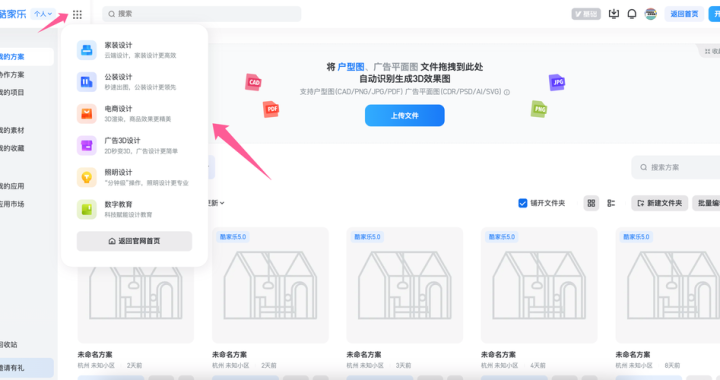Viewport: 720px width, 380px height.
Task: Click the info icon after supported formats
Action: [507, 92]
